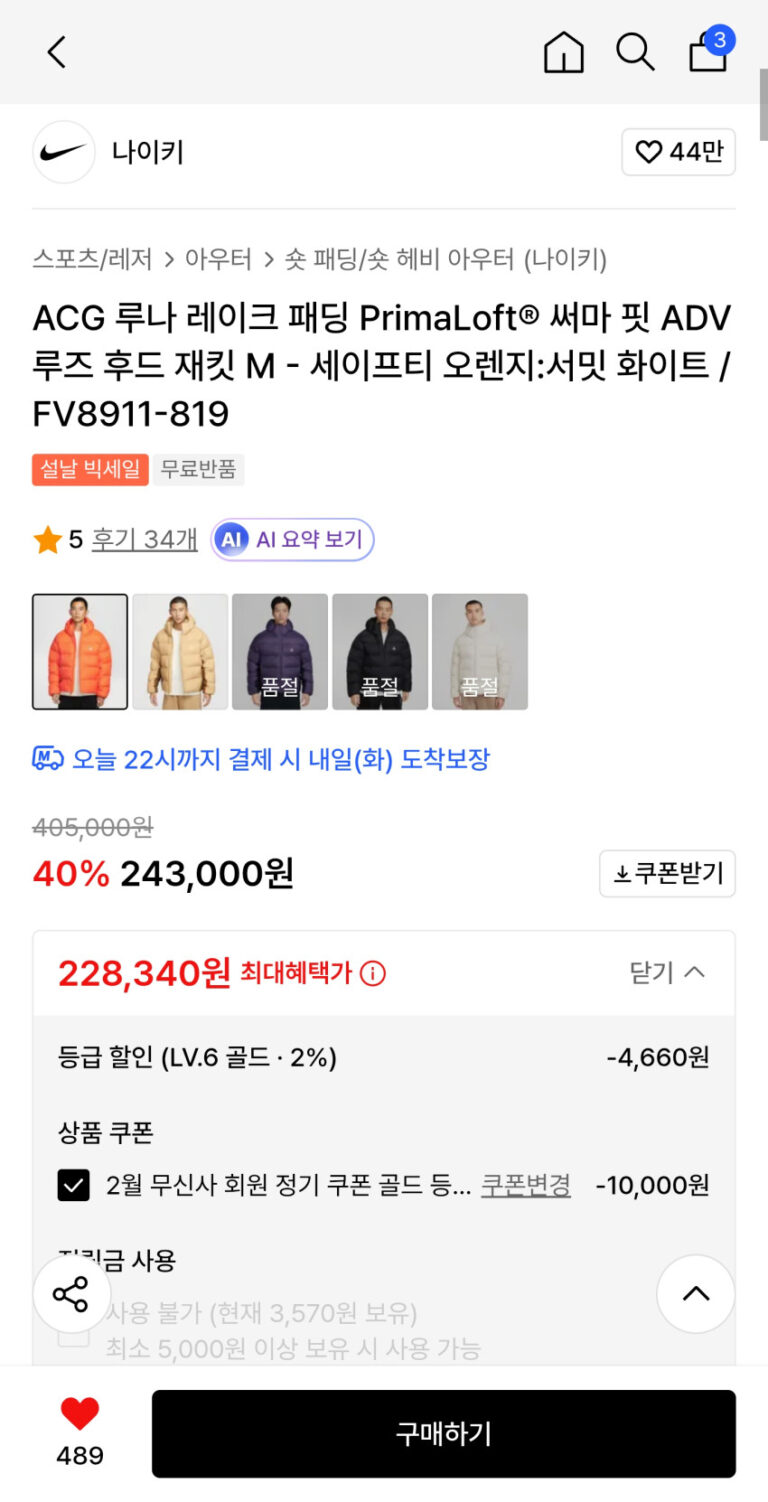The image size is (768, 1502).
Task: Open search with magnifier icon
Action: (634, 52)
